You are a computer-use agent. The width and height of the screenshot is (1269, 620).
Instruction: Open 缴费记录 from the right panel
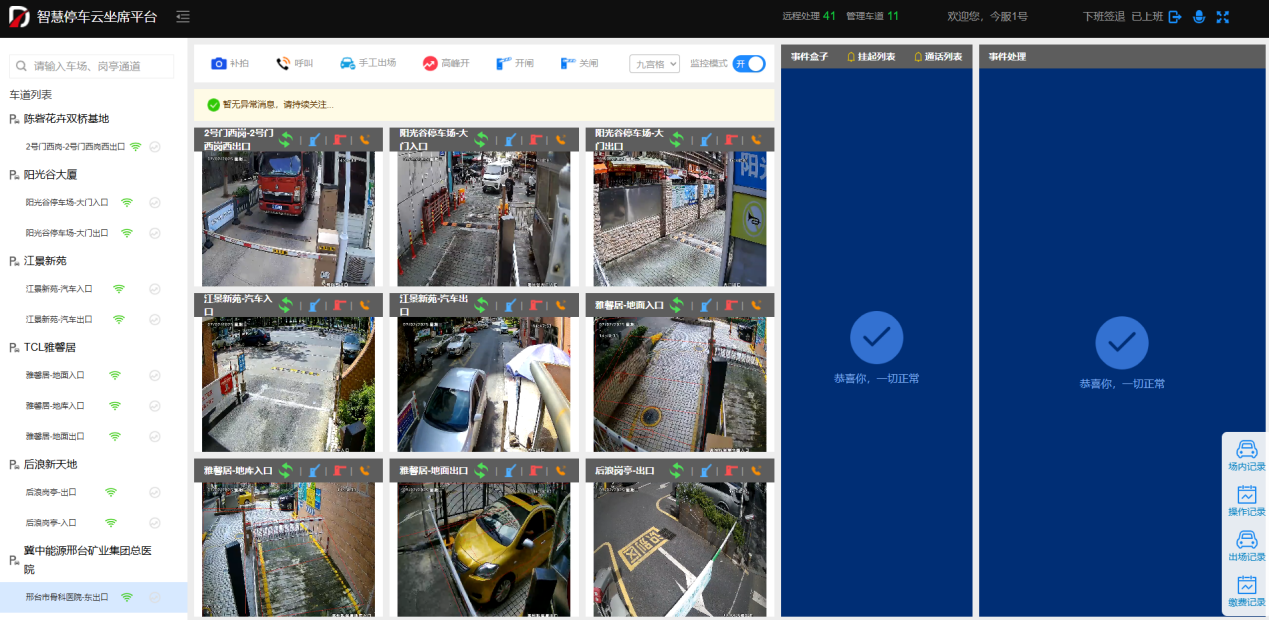coord(1246,592)
